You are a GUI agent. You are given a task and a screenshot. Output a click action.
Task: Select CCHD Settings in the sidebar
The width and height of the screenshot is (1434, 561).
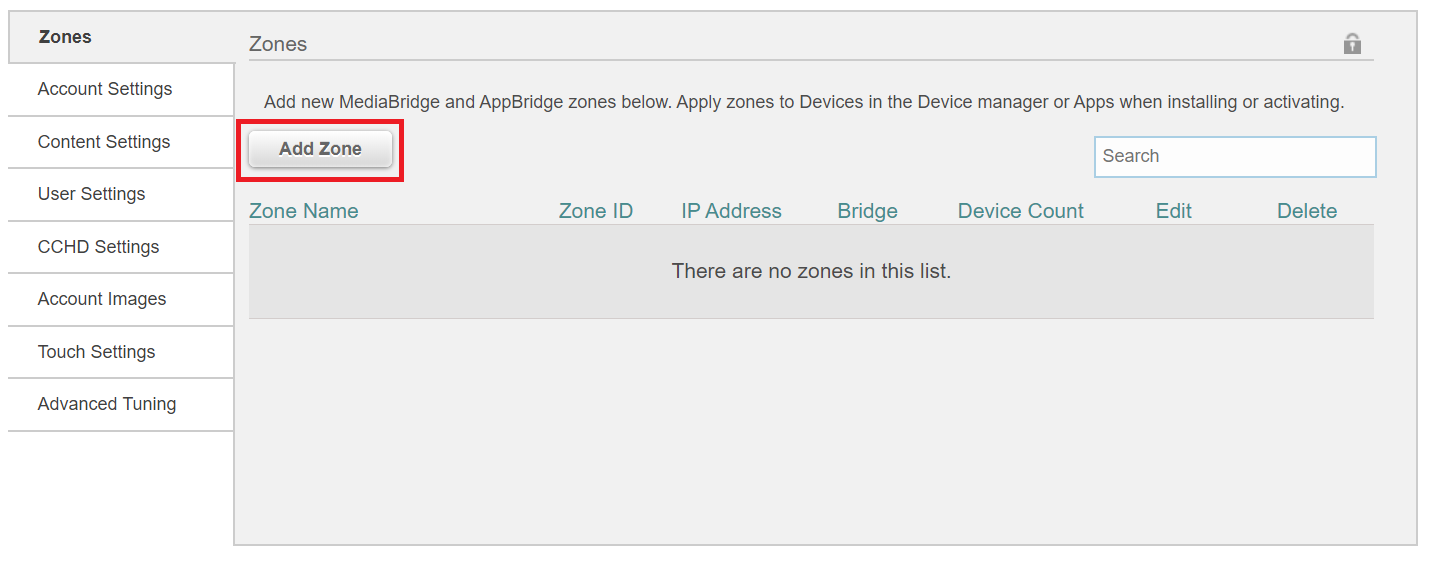(98, 247)
